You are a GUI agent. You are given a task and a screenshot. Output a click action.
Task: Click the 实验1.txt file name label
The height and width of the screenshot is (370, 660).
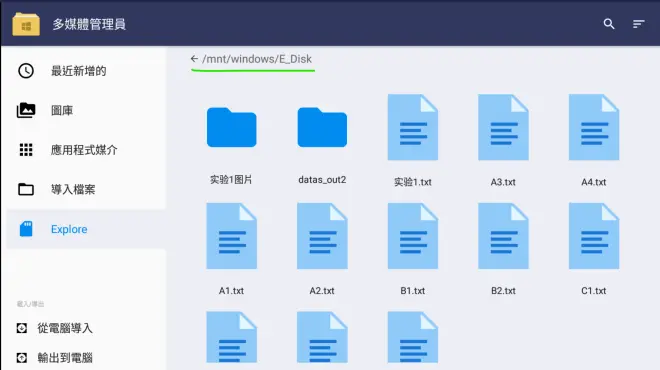pos(412,182)
